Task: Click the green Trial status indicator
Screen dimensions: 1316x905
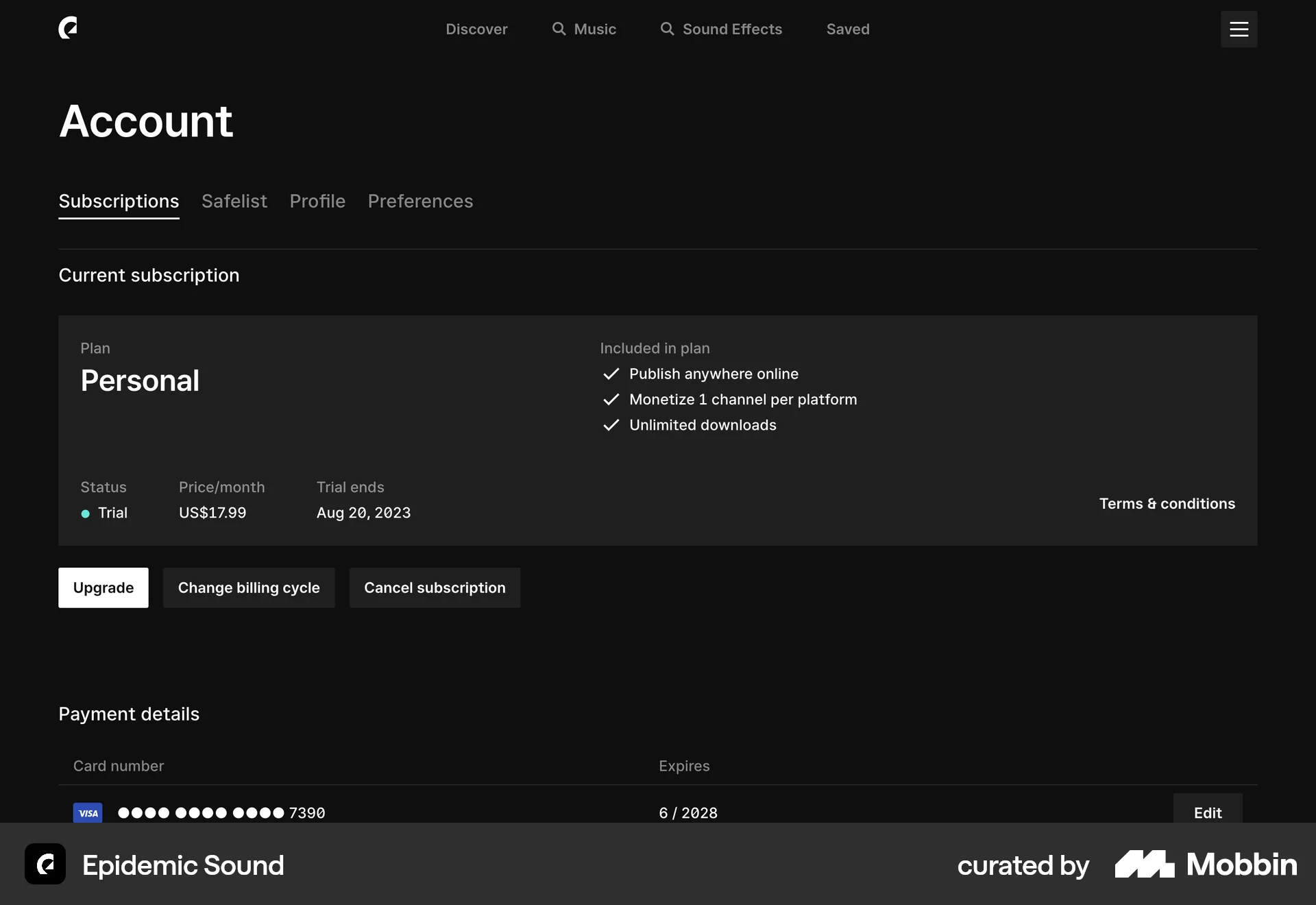Action: click(85, 513)
